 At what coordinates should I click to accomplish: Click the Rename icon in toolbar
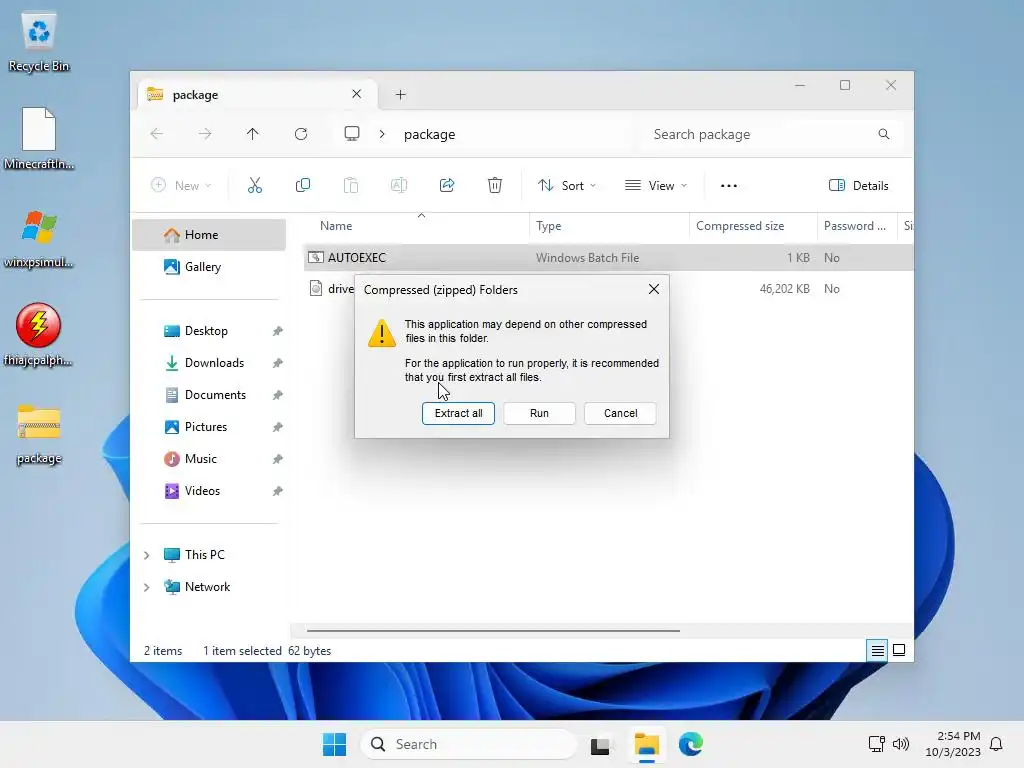398,185
